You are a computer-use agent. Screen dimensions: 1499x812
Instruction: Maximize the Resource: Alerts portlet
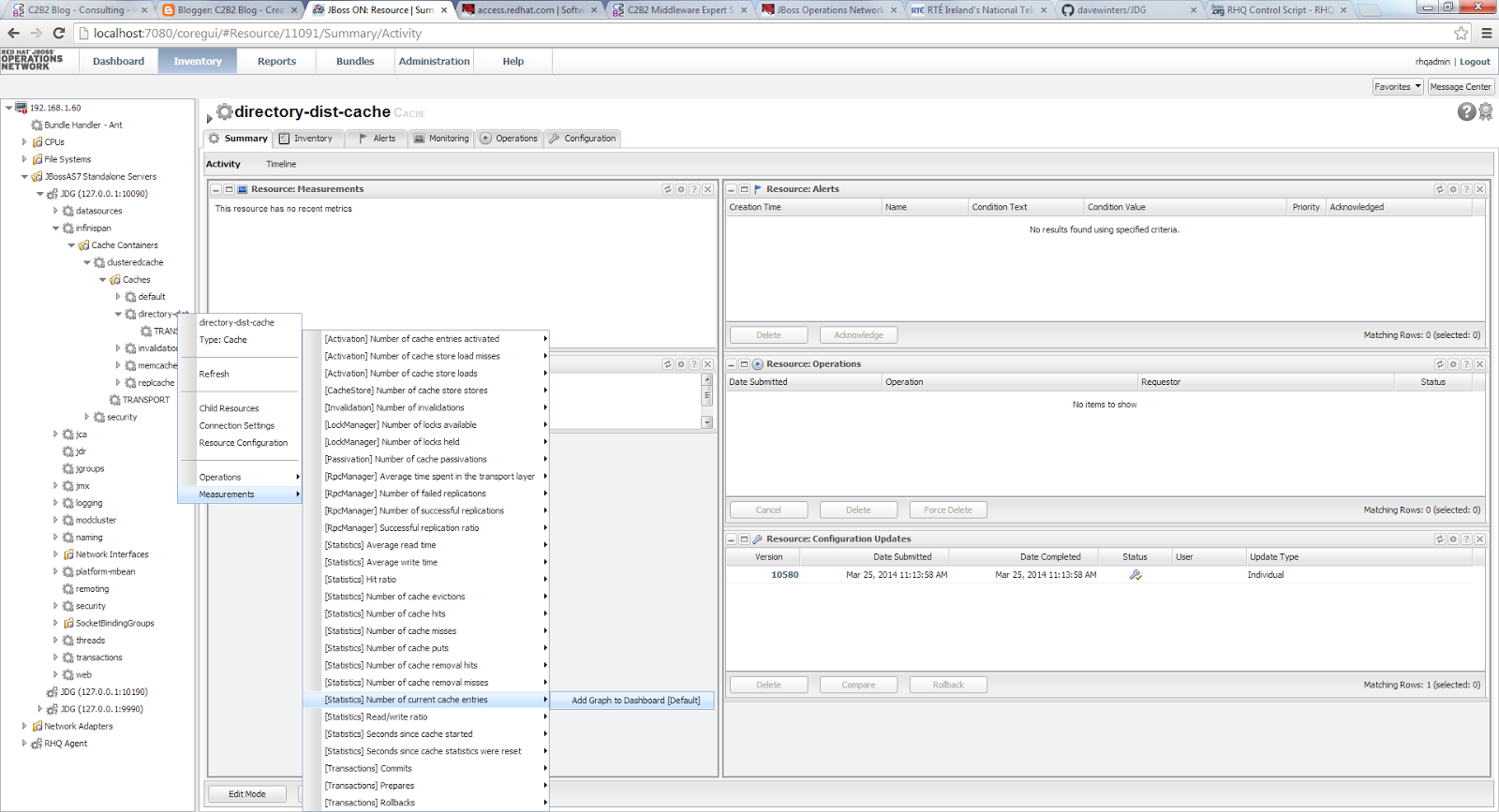tap(745, 189)
